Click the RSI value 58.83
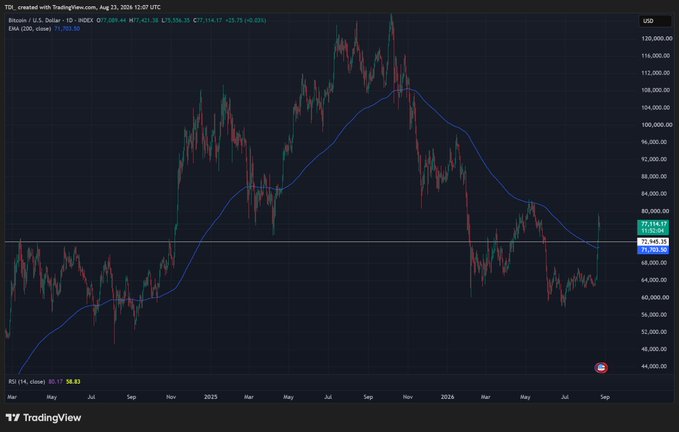This screenshot has height=432, width=679. tap(73, 381)
